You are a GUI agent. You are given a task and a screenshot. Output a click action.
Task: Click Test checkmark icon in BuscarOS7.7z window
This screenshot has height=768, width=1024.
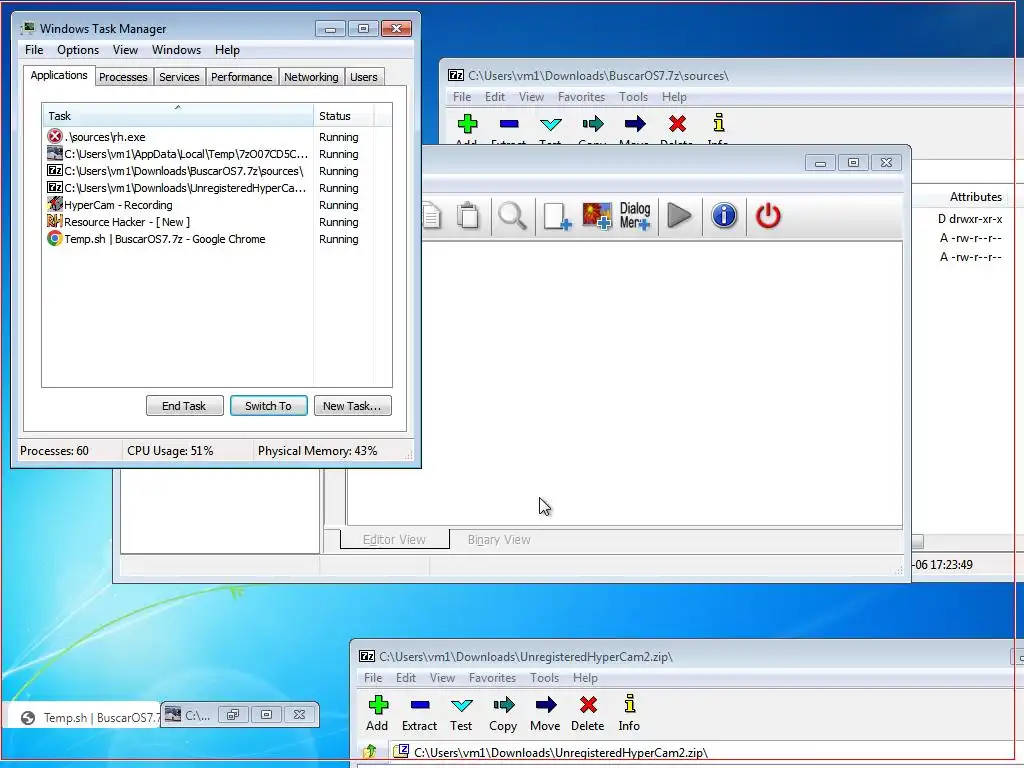[551, 123]
